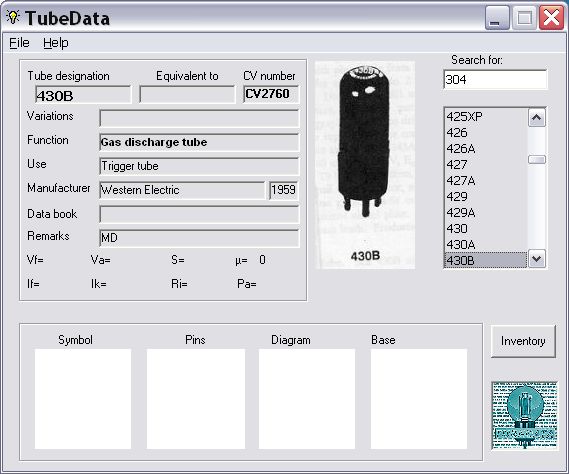569x474 pixels.
Task: Maximize the TubeData window
Action: pos(524,18)
